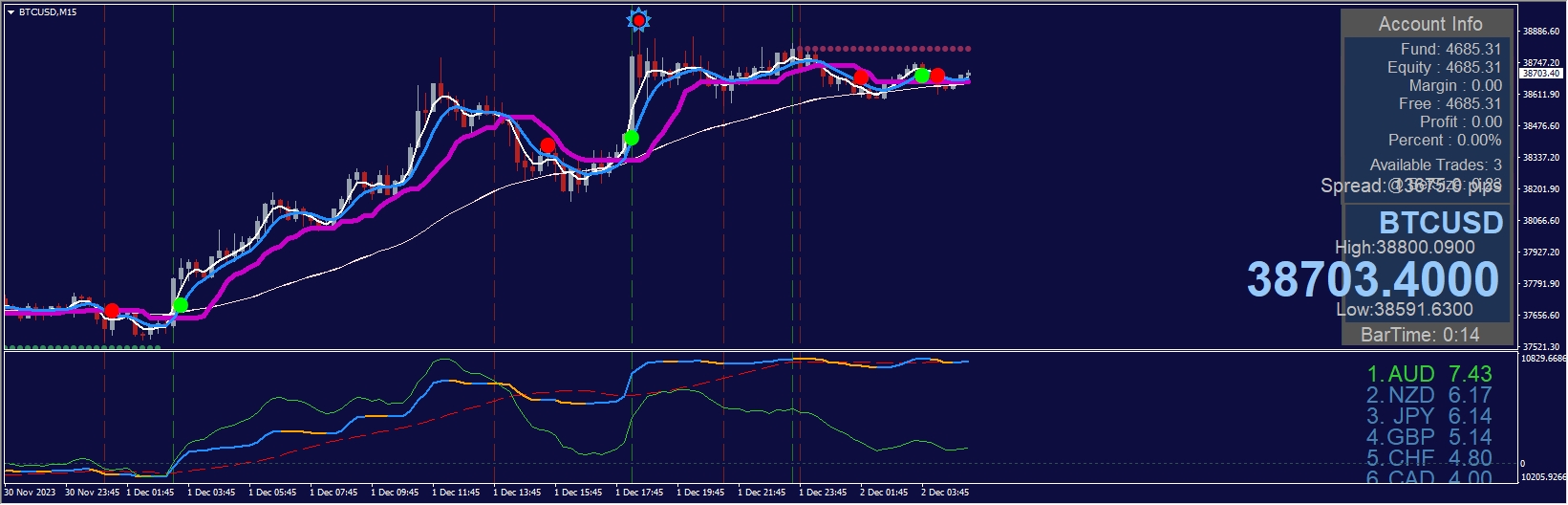Select the 1.AUD 7.43 currency strength entry
The height and width of the screenshot is (505, 1568).
pos(1428,374)
